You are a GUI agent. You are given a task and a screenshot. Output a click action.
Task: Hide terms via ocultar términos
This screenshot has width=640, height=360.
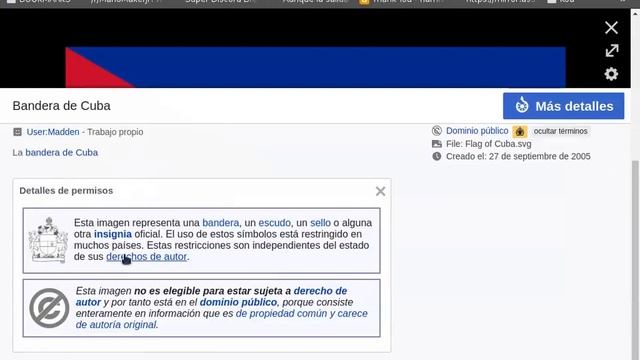tap(560, 131)
